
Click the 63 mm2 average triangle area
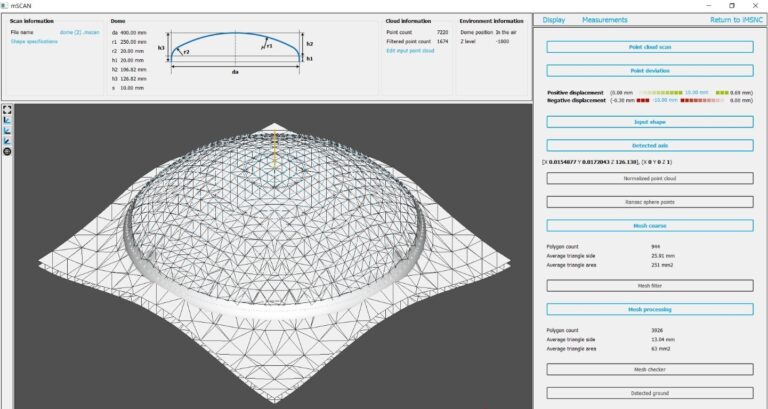point(661,349)
